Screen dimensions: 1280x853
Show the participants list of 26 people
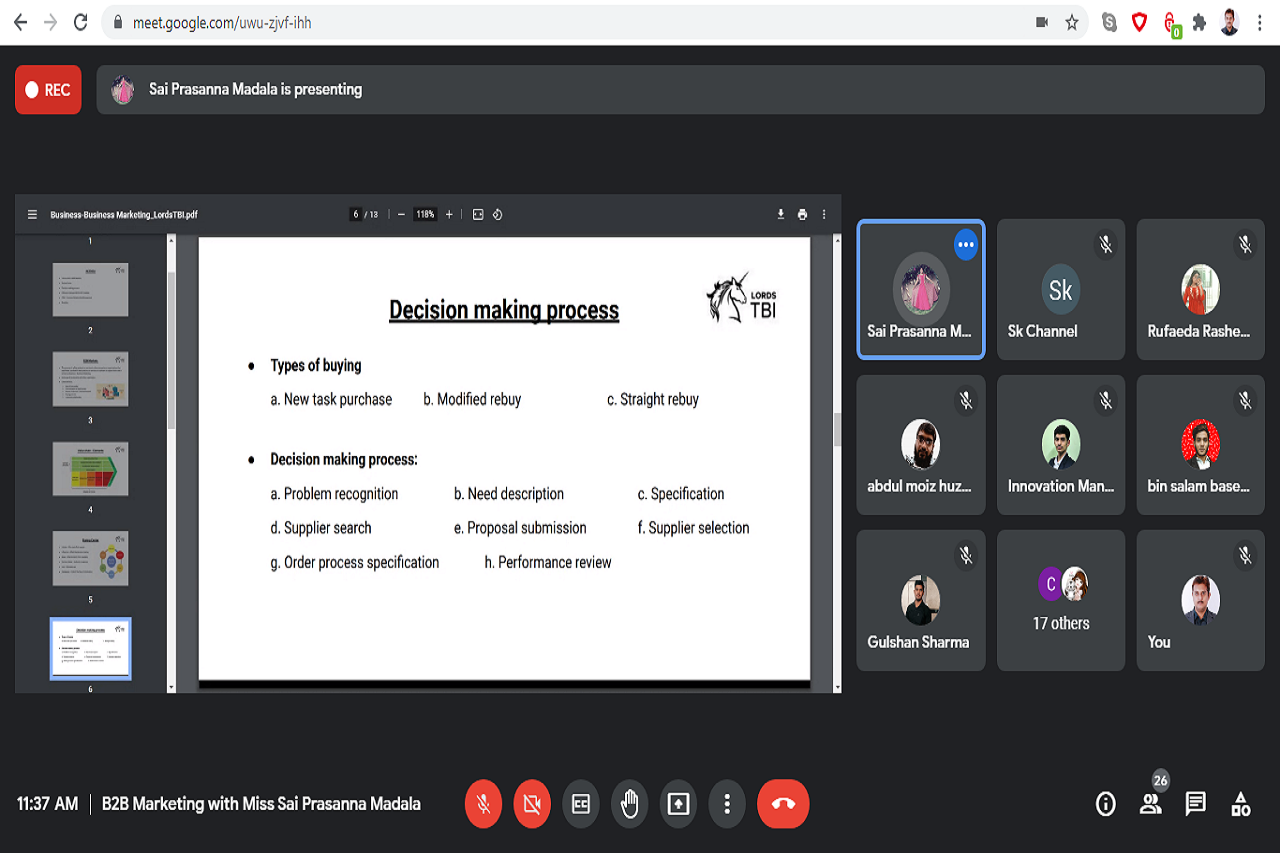(1151, 804)
